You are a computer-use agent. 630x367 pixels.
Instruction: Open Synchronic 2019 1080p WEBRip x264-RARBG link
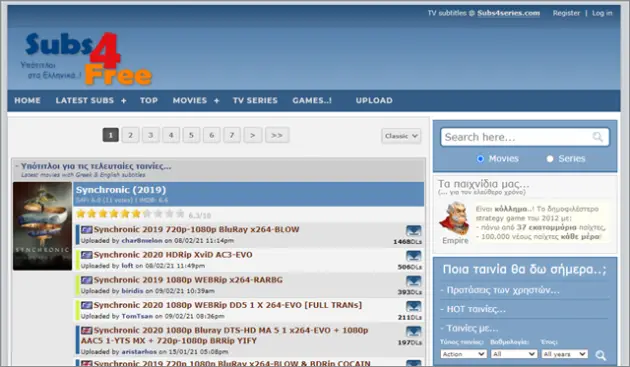point(188,280)
